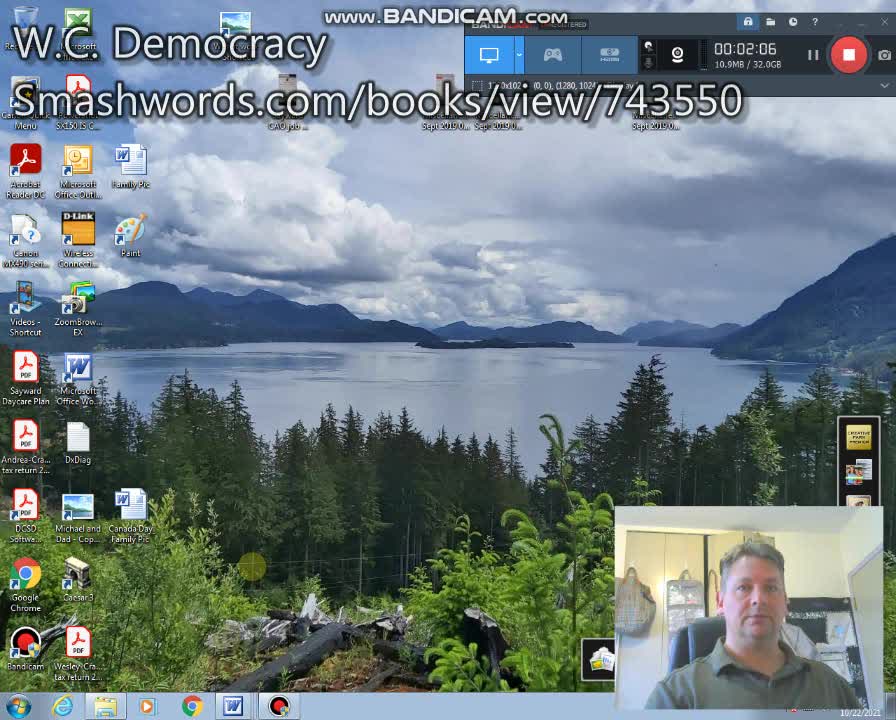Open Bandicam desktop shortcut
This screenshot has width=896, height=720.
coord(25,648)
